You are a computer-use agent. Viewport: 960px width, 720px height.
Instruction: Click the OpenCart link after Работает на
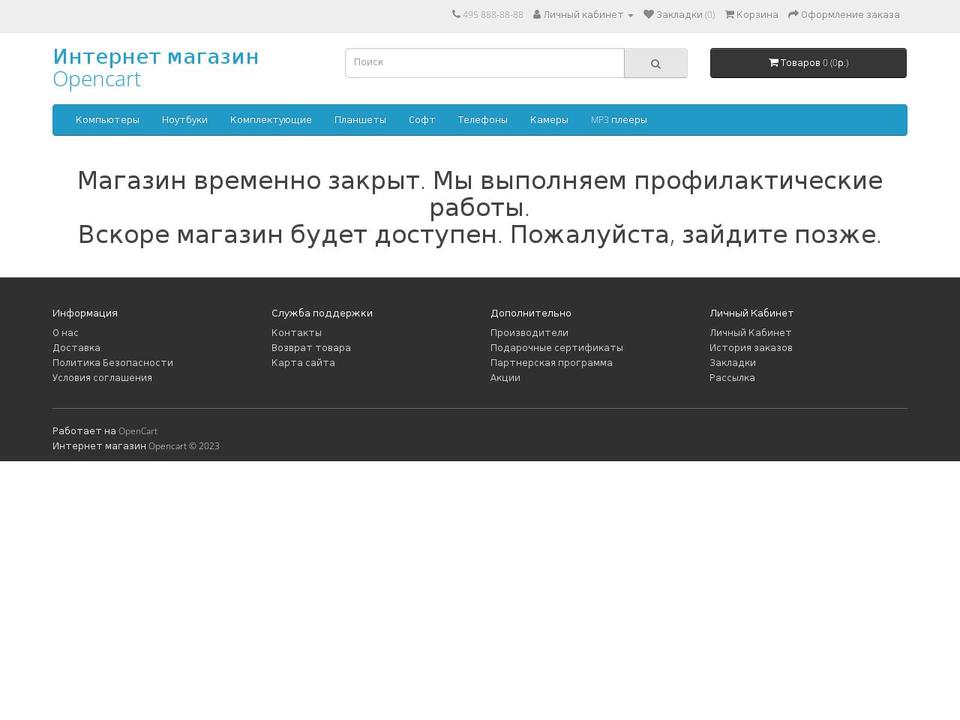(x=138, y=431)
